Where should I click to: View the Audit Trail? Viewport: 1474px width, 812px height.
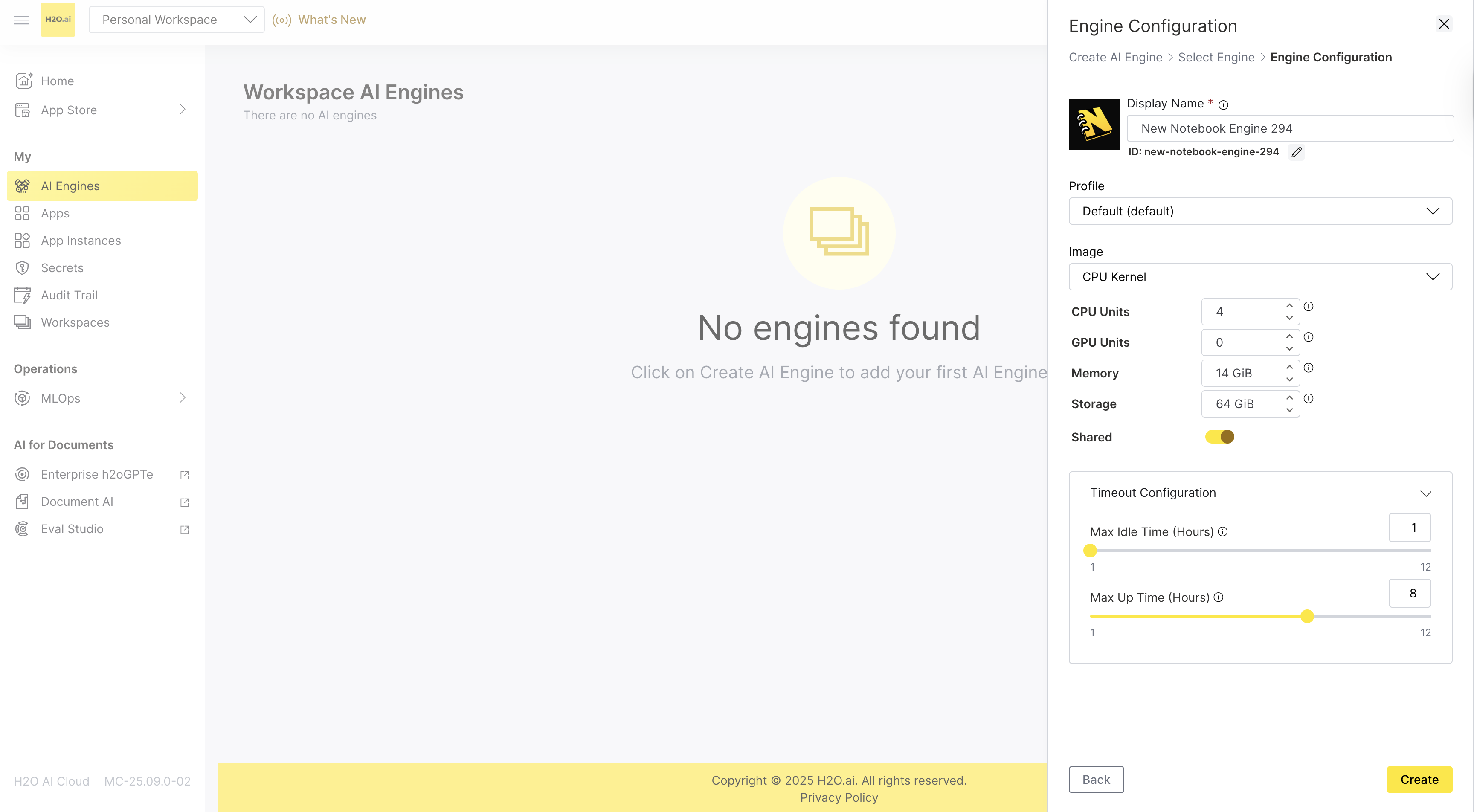point(69,295)
